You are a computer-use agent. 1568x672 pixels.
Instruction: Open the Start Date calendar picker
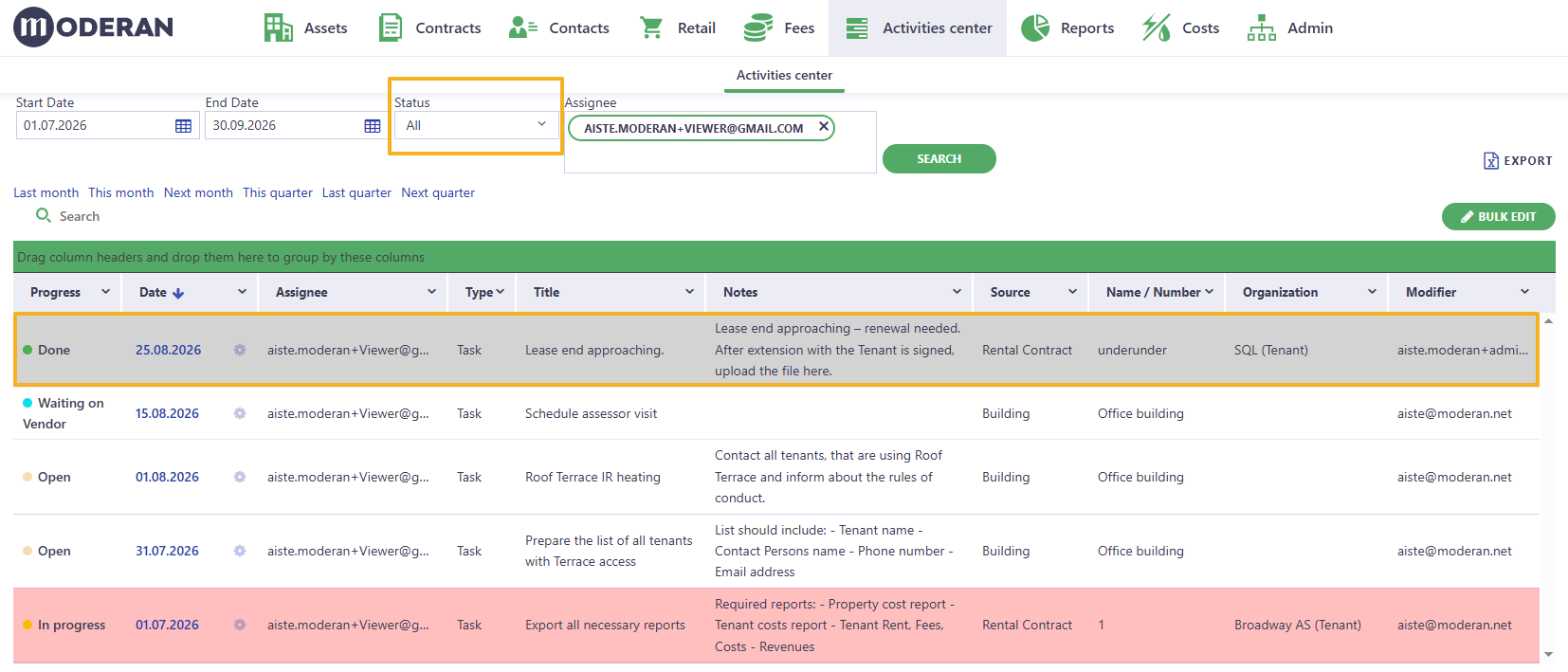pos(184,126)
